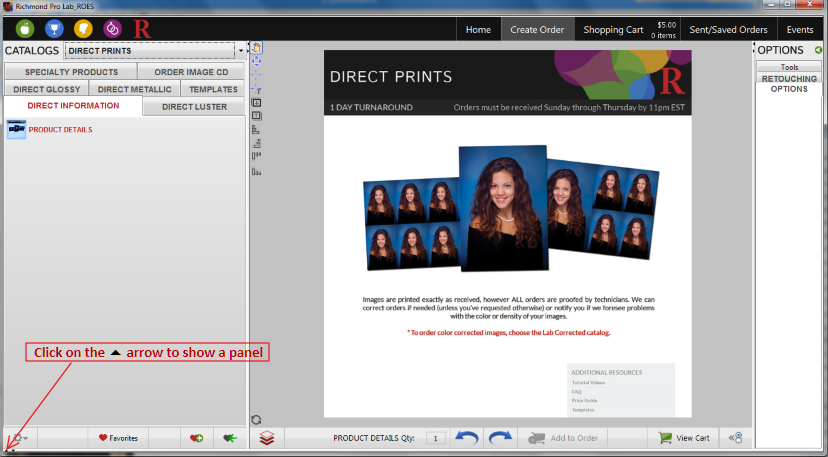Open the settings gear dropdown
Screen dimensions: 828x457
point(18,438)
